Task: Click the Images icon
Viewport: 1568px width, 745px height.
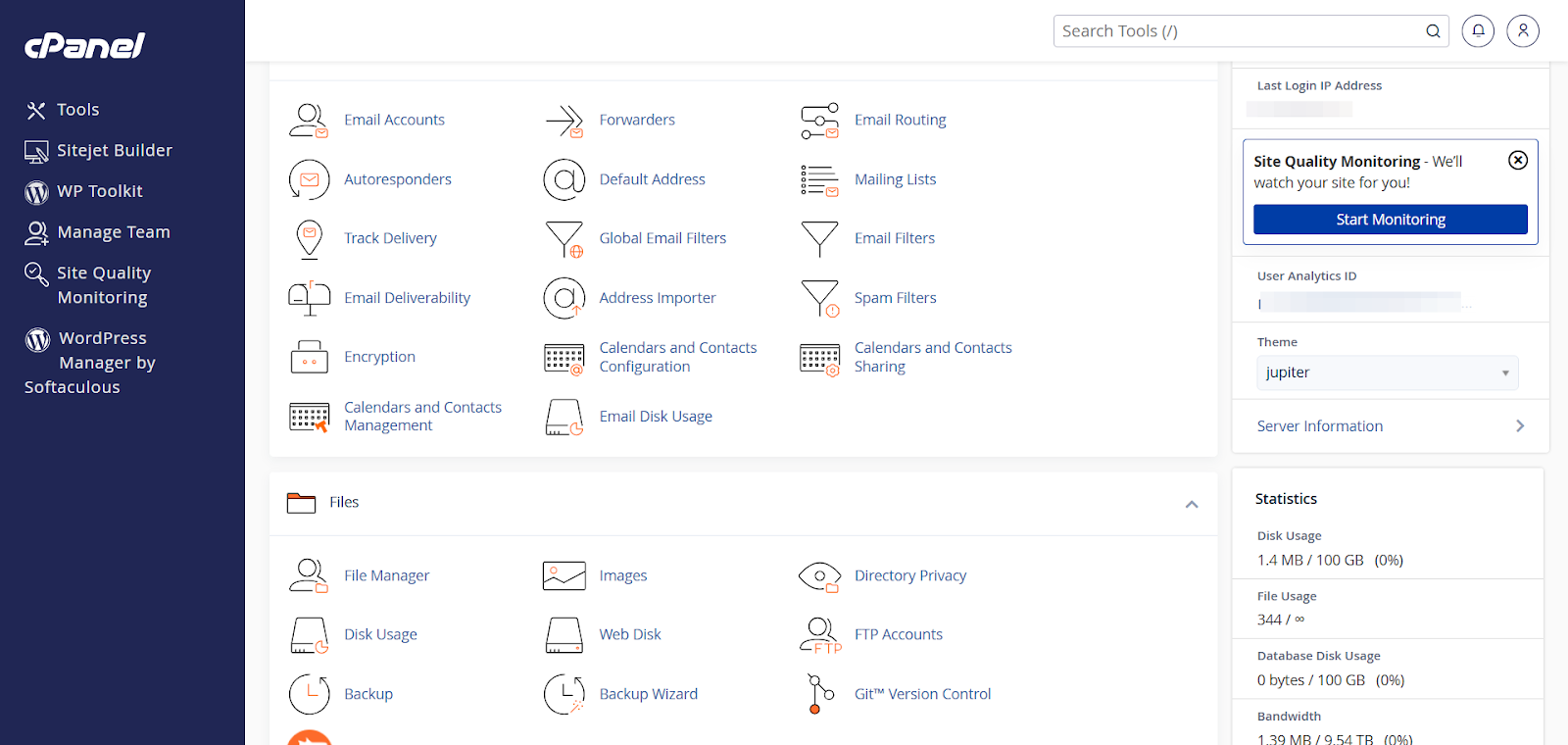Action: [x=564, y=575]
